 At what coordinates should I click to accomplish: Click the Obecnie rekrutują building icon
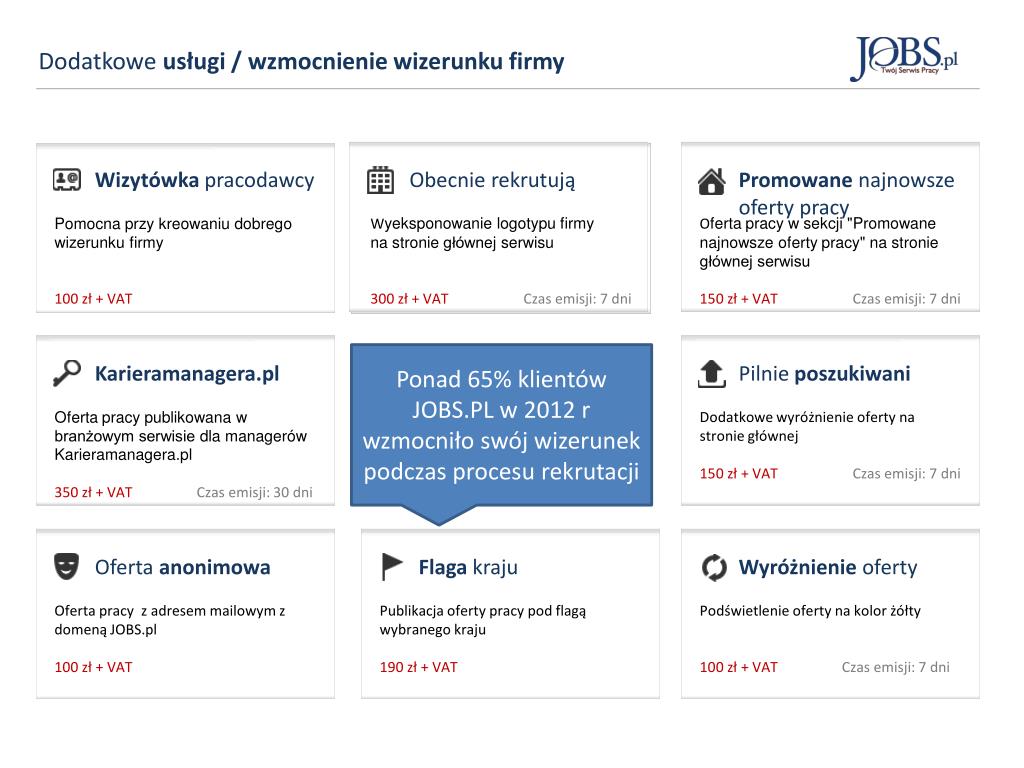click(x=381, y=180)
